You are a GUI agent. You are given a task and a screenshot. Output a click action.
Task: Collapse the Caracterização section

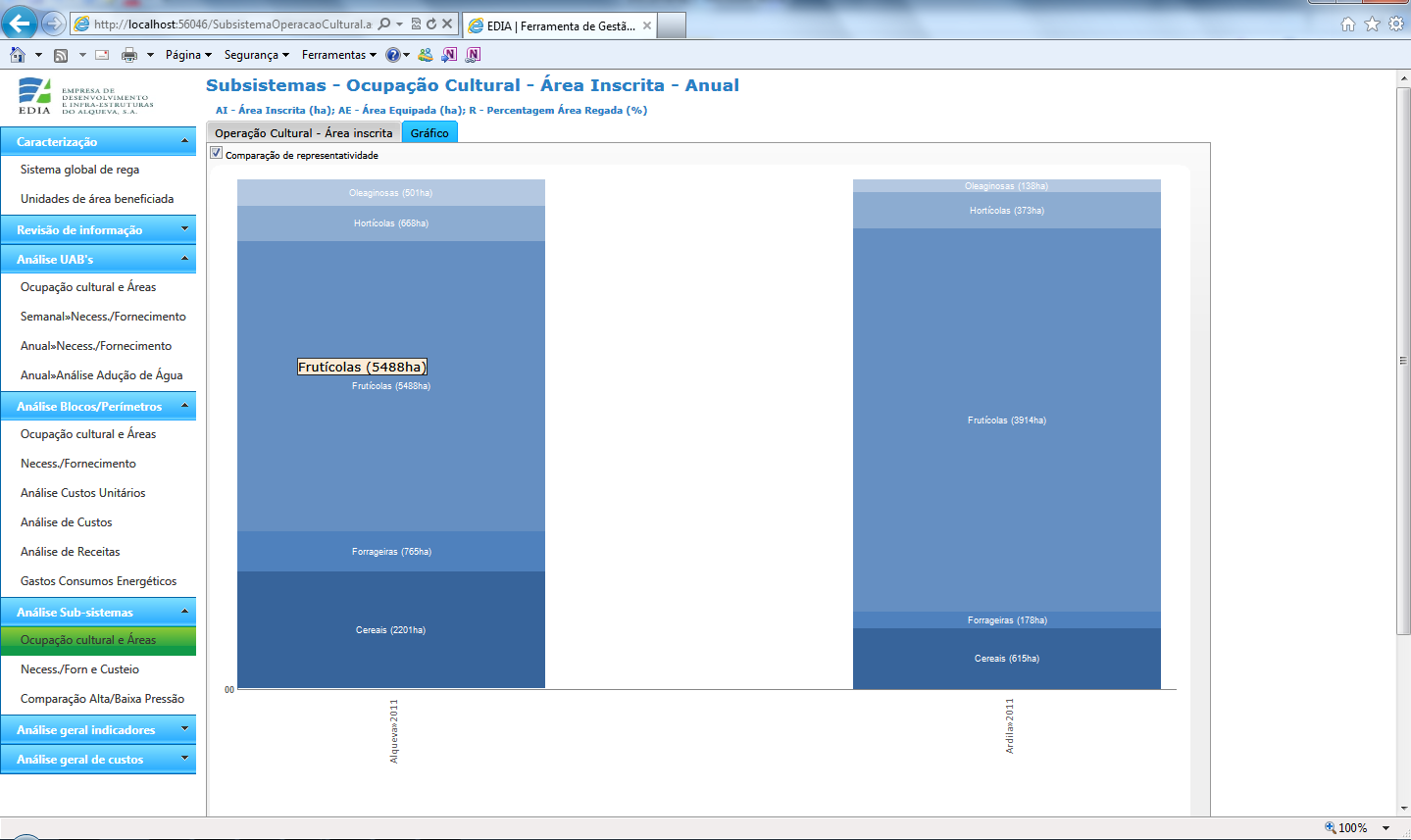(x=98, y=141)
